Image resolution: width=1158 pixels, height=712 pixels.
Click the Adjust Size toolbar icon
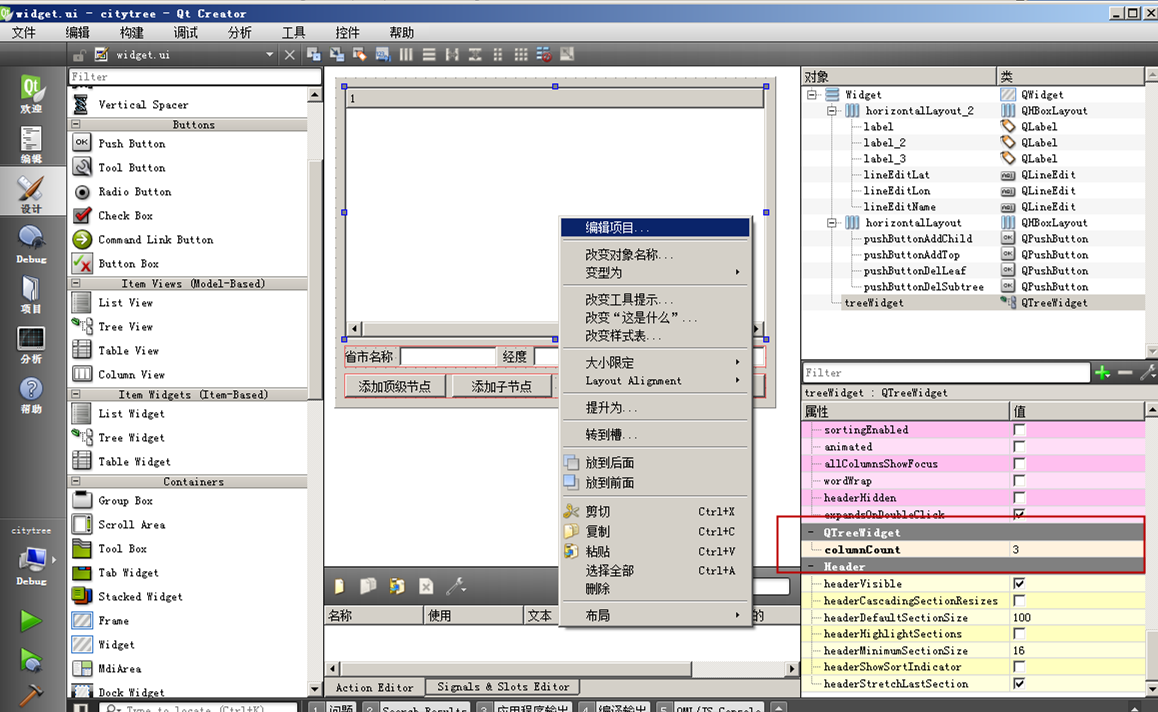(566, 54)
